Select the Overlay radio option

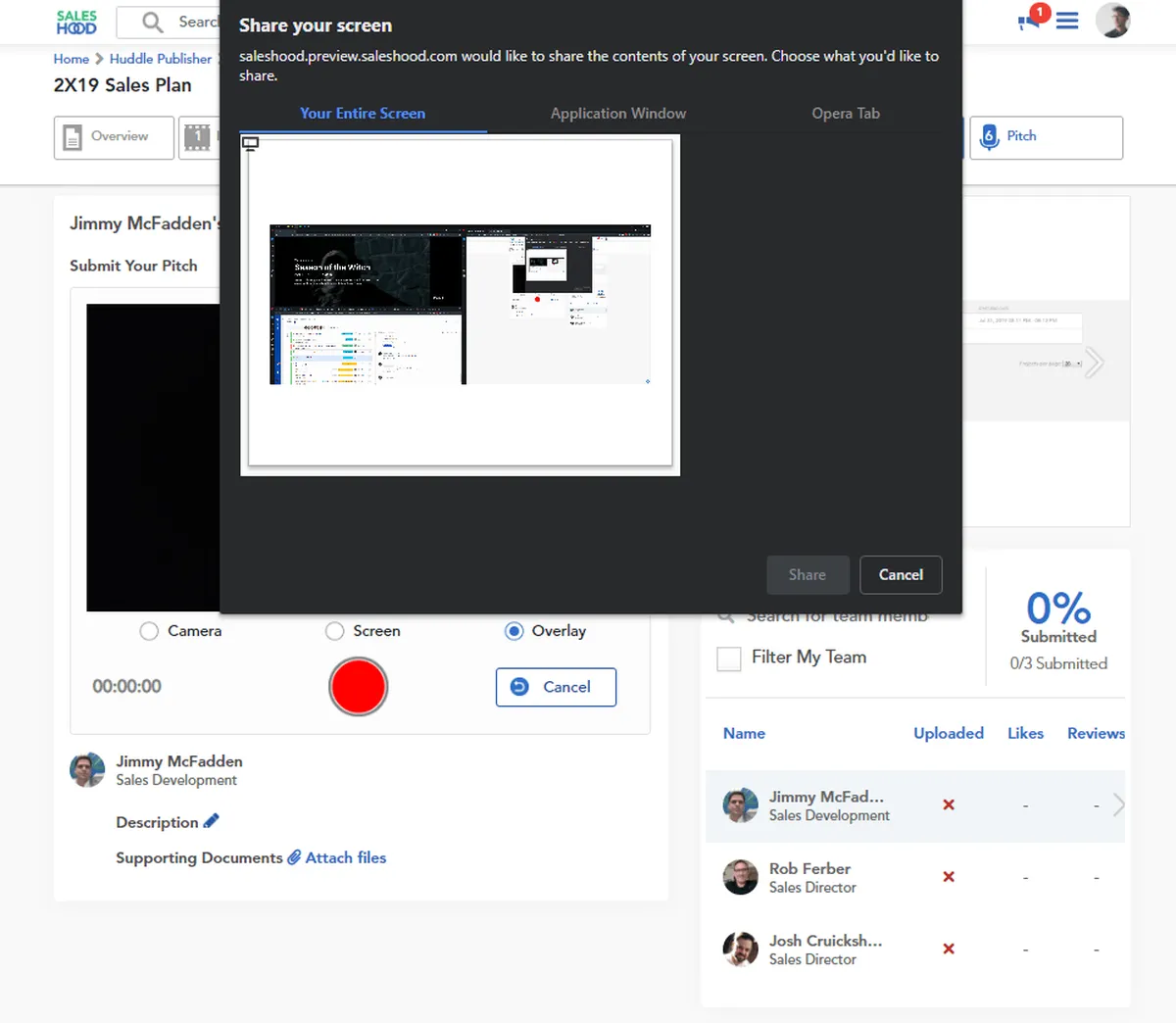514,631
